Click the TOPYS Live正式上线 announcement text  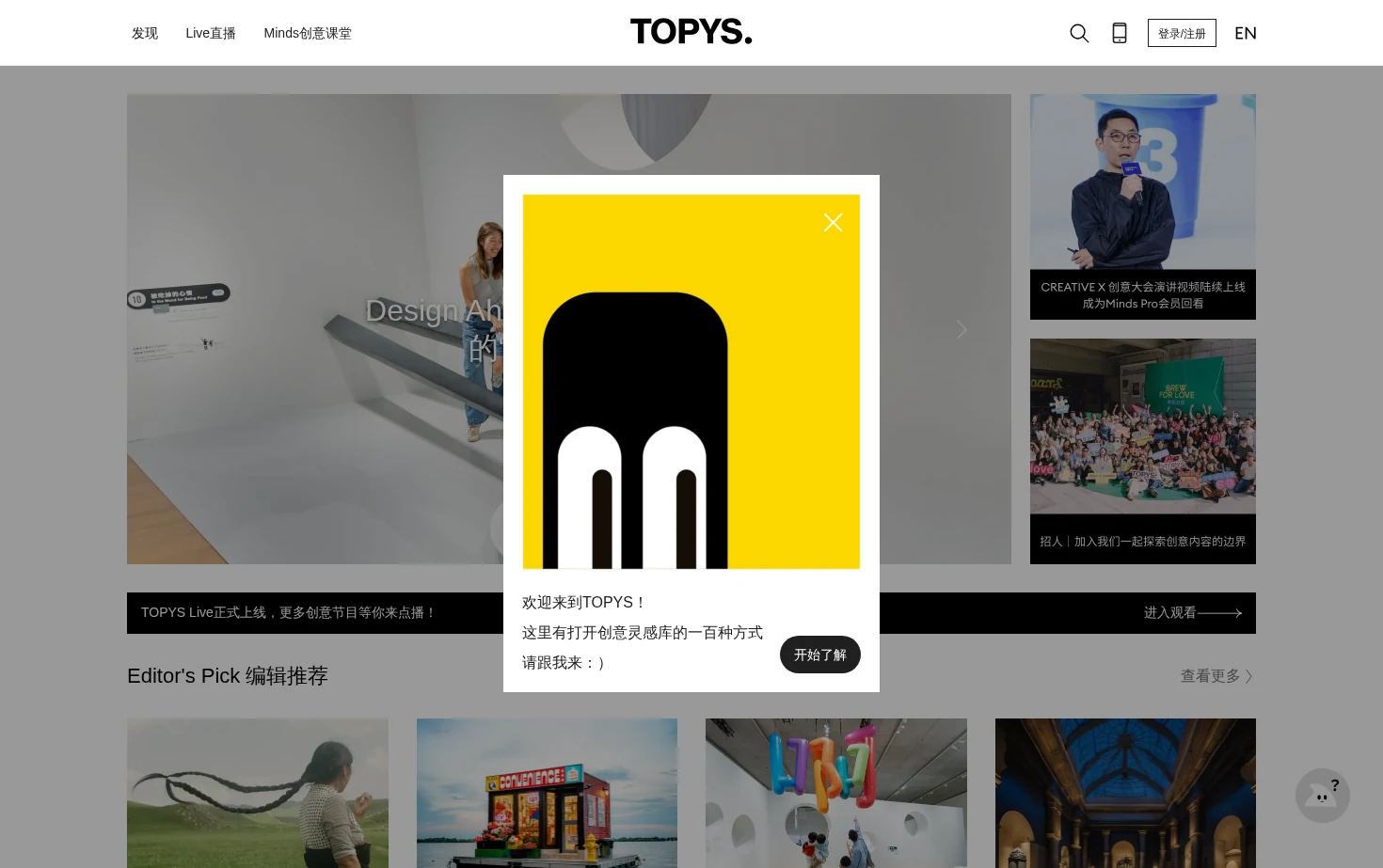click(x=289, y=613)
